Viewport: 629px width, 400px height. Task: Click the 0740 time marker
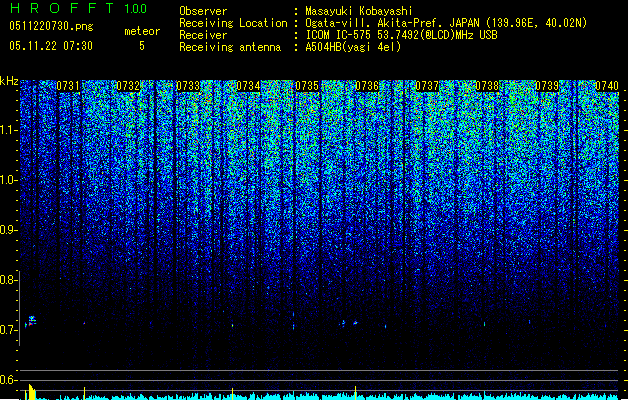(x=607, y=86)
